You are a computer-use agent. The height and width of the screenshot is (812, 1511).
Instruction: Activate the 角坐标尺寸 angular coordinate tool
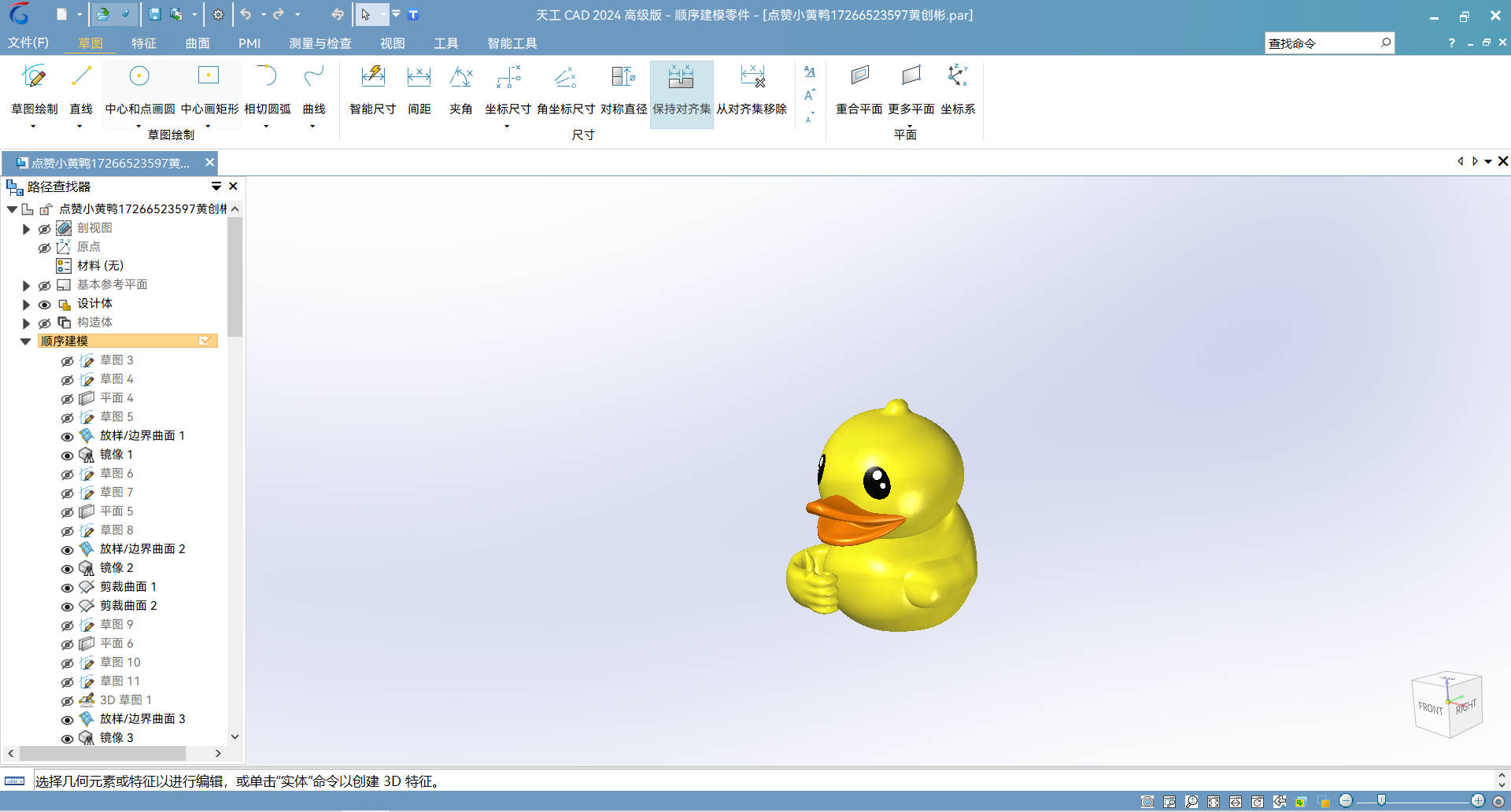pos(565,89)
